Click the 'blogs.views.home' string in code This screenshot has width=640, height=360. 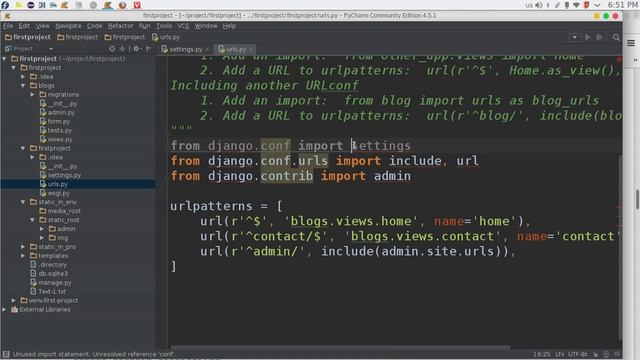tap(354, 221)
